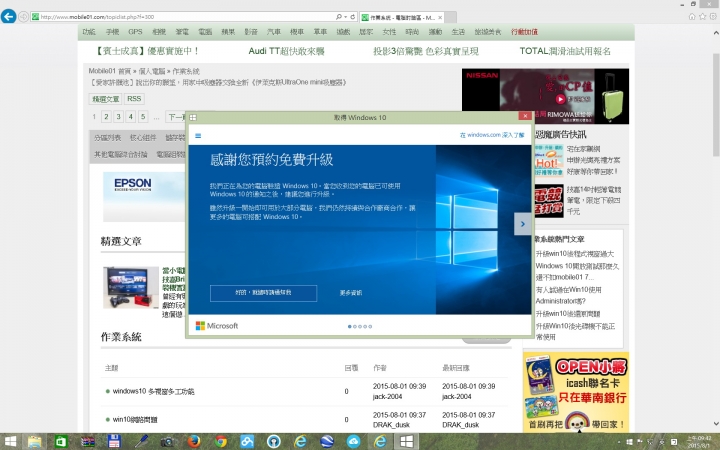Go back with the IE back arrow
This screenshot has width=720, height=450.
coord(8,17)
